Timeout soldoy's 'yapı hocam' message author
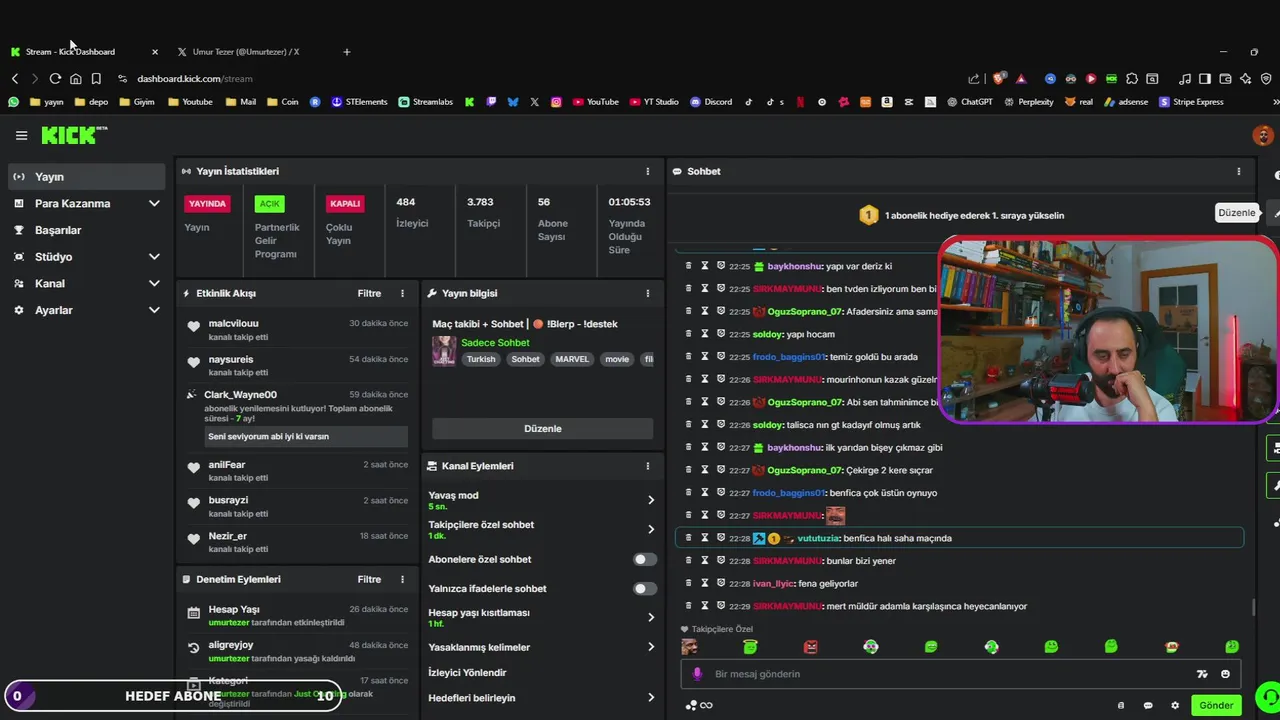The width and height of the screenshot is (1280, 720). coord(704,334)
